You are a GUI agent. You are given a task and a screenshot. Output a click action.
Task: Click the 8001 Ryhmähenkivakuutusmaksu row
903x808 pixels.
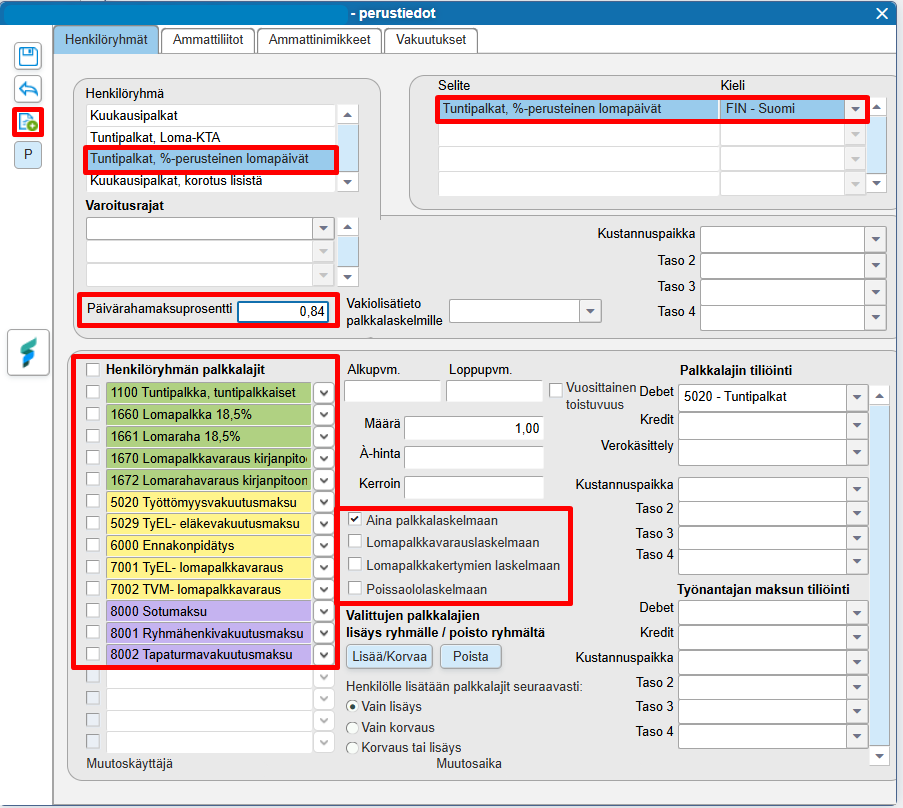pyautogui.click(x=208, y=633)
